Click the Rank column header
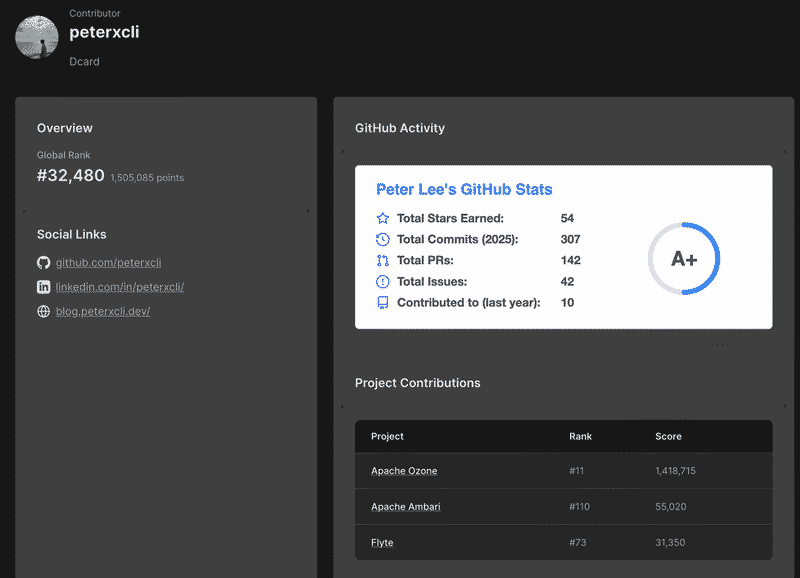This screenshot has height=578, width=800. 580,437
